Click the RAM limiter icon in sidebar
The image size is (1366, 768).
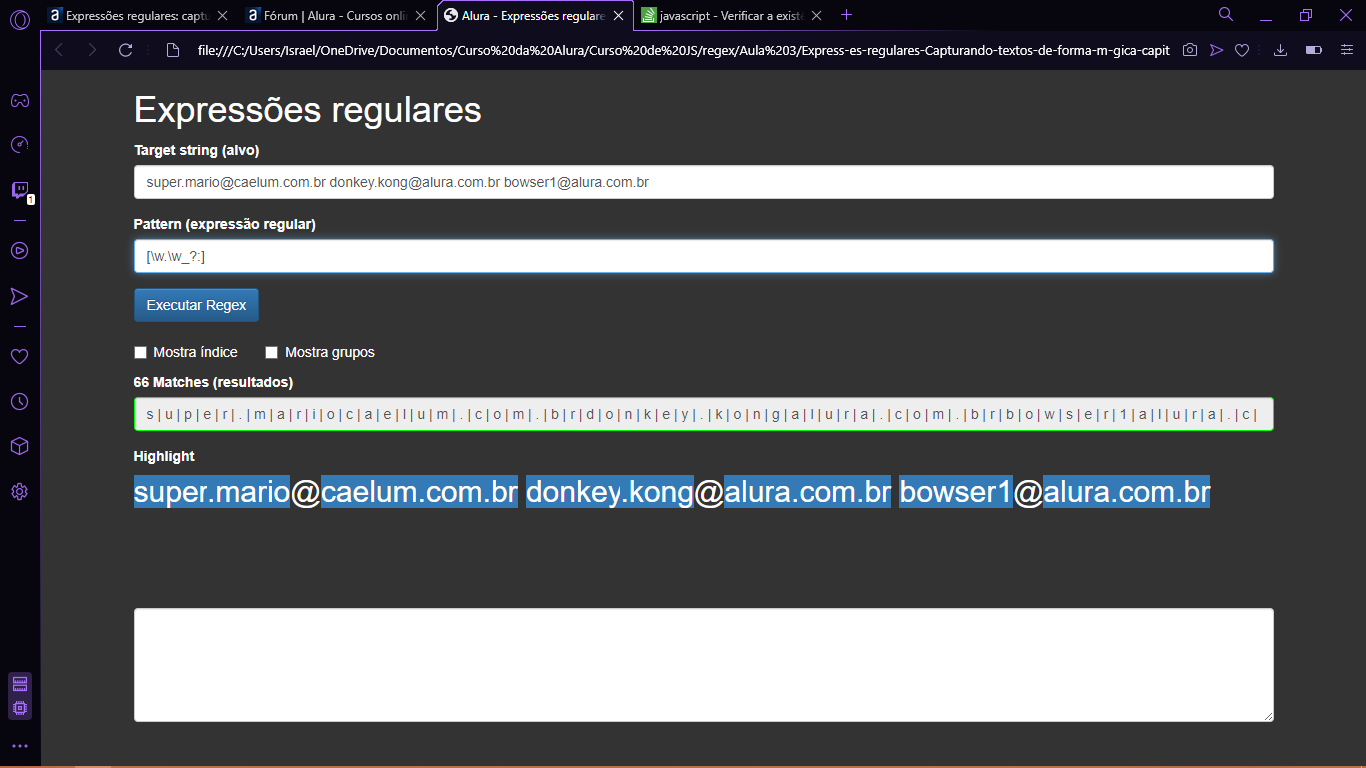[x=19, y=684]
